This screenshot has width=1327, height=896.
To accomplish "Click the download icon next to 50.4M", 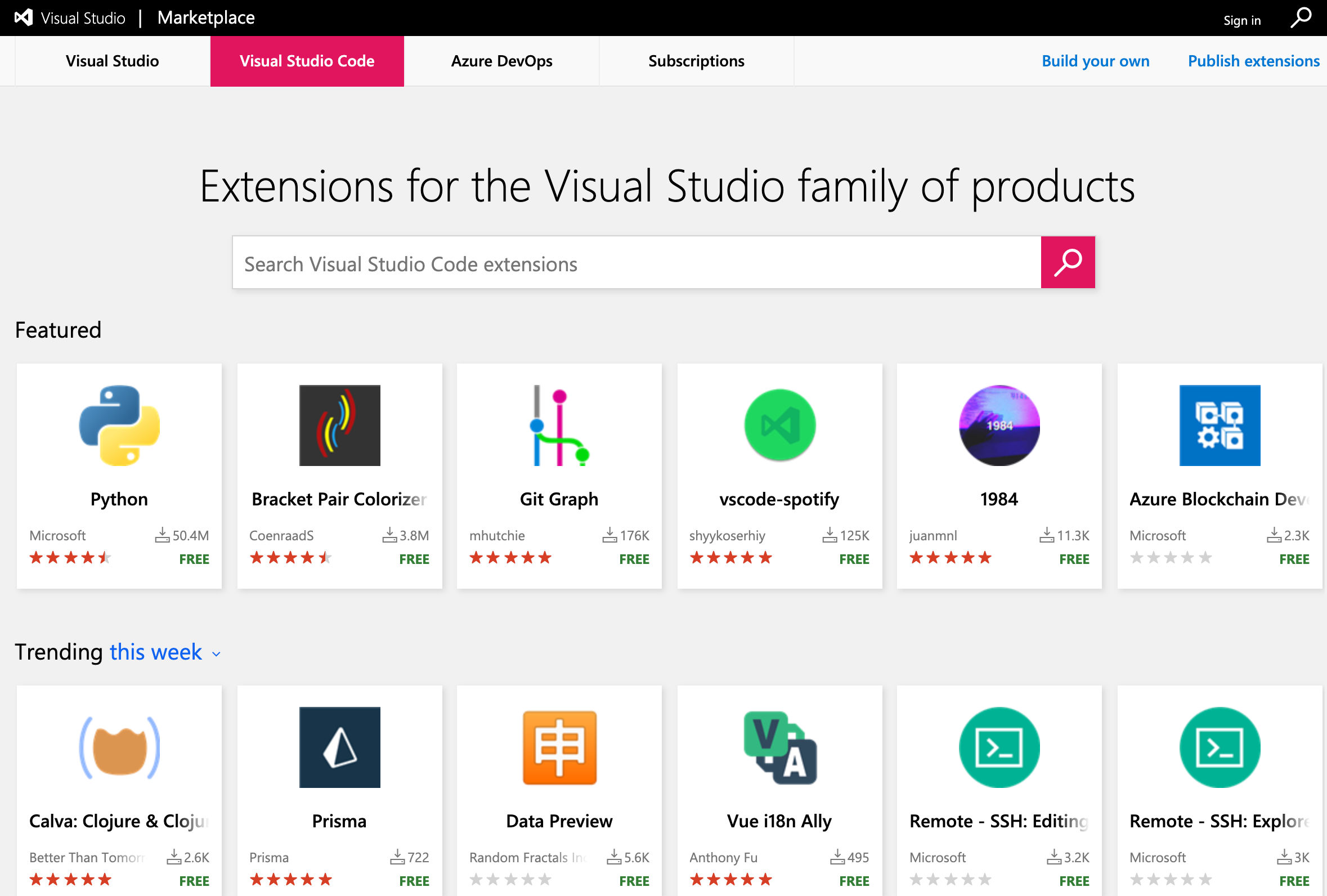I will (x=162, y=535).
